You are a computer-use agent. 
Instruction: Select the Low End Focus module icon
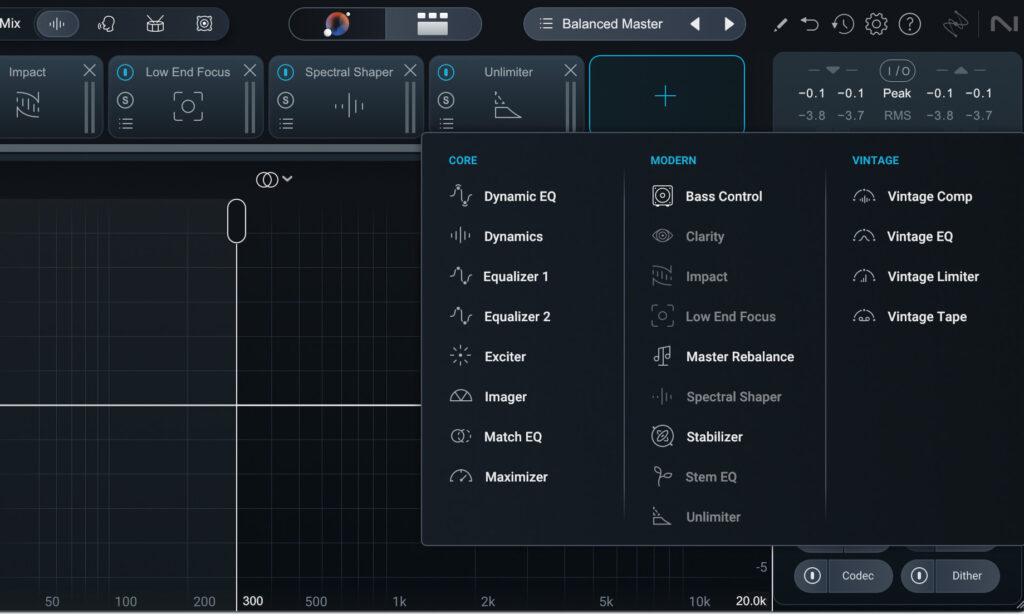pos(188,106)
